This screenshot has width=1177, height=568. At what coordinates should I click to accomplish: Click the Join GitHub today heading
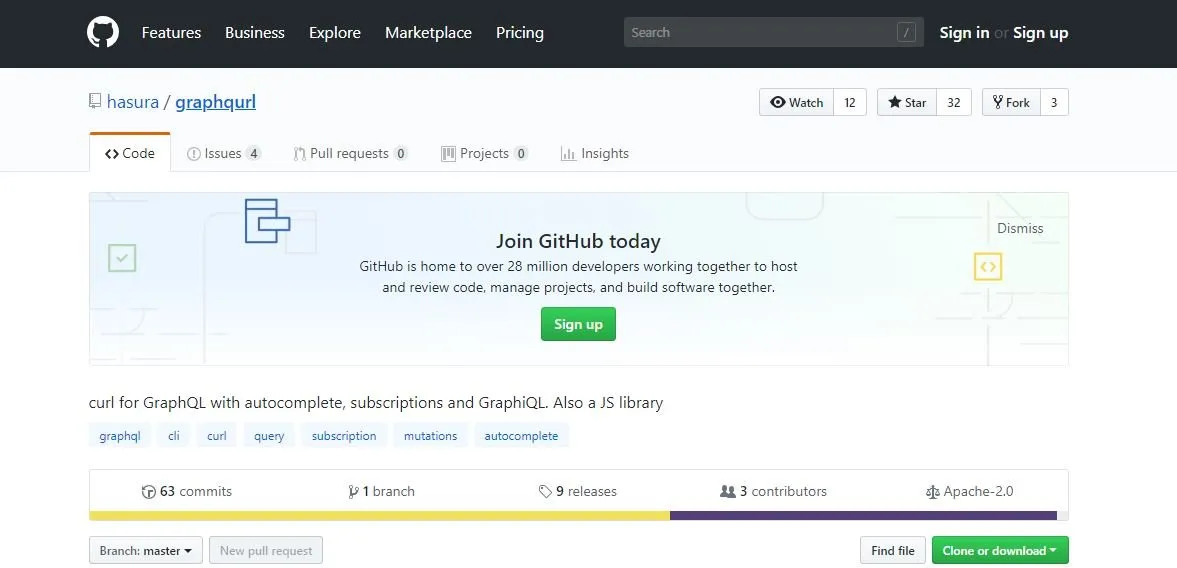click(x=578, y=241)
